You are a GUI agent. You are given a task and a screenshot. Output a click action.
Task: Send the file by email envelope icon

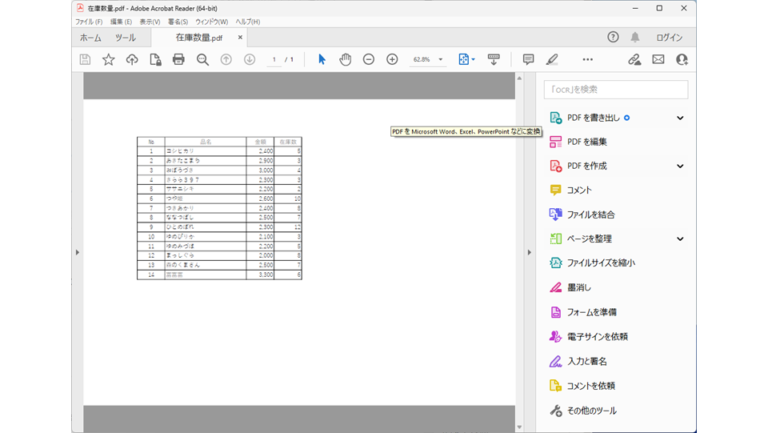pyautogui.click(x=658, y=59)
